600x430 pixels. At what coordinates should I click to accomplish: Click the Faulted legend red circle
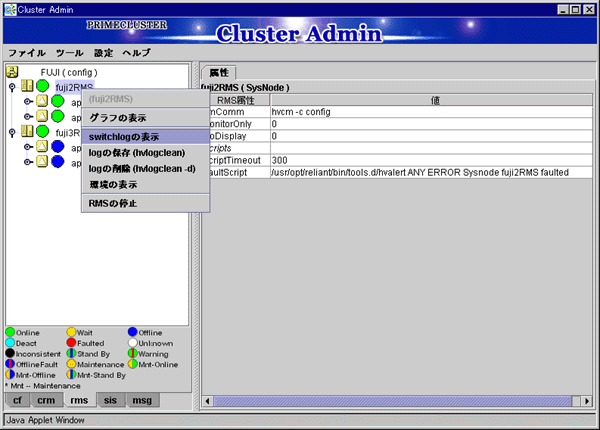(71, 342)
